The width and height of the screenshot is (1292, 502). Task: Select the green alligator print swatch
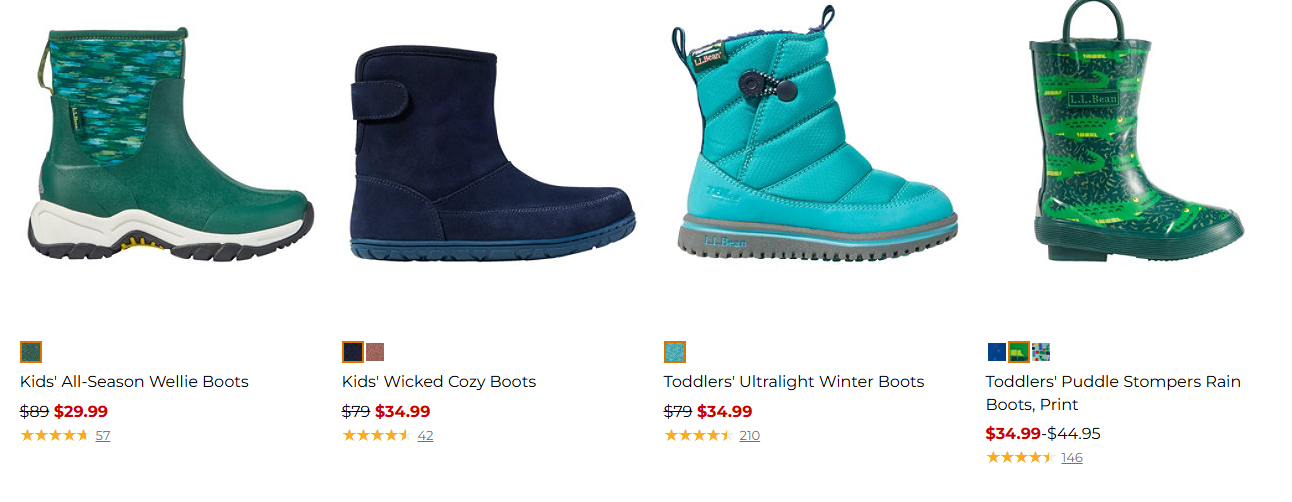click(1019, 352)
